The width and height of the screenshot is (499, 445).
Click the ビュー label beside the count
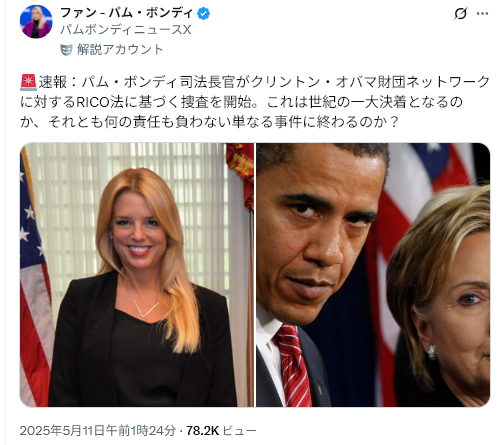coord(239,431)
